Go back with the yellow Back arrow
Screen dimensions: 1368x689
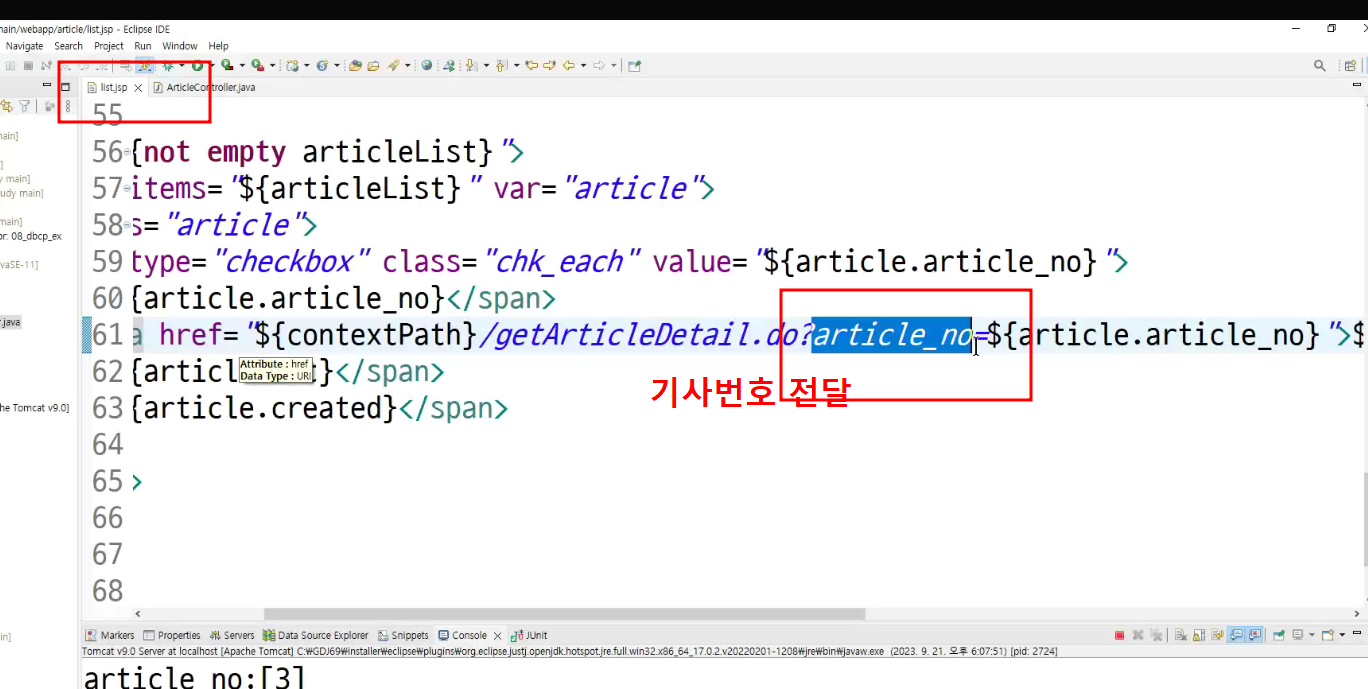pos(568,65)
